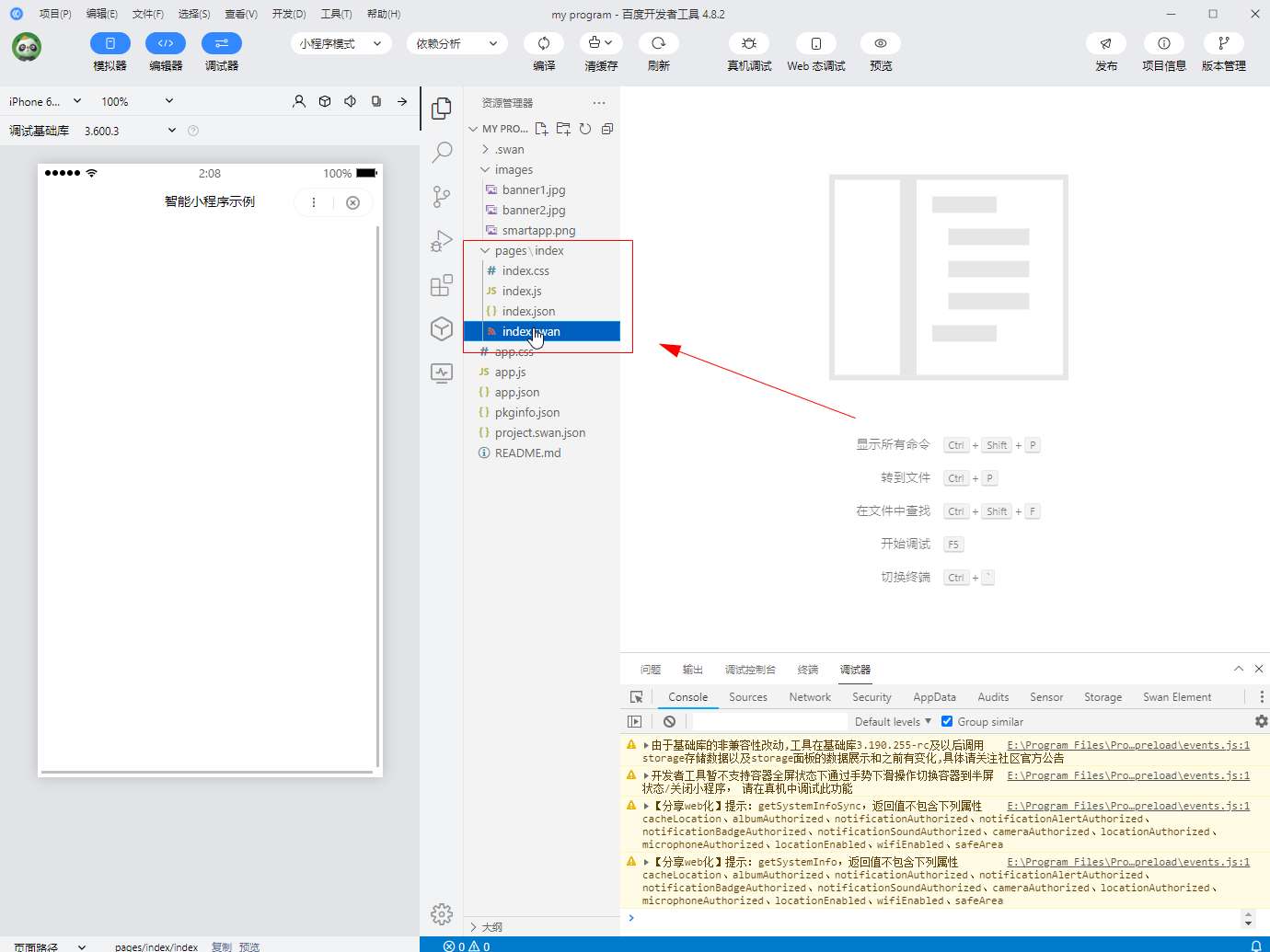Switch to the 终端 terminal panel tab
The width and height of the screenshot is (1270, 952).
click(808, 670)
